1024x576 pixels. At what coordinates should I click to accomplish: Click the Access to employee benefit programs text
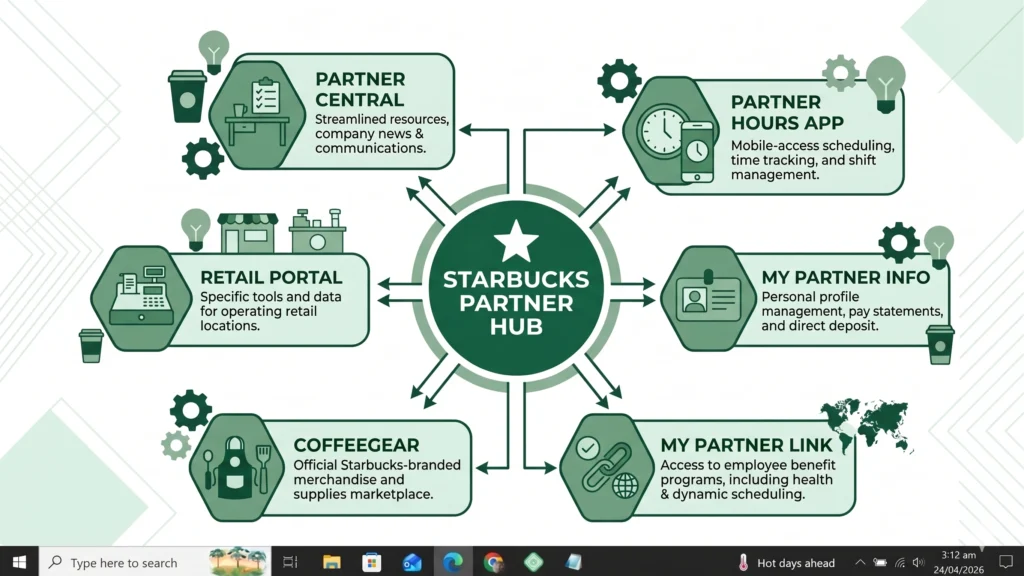tap(748, 479)
